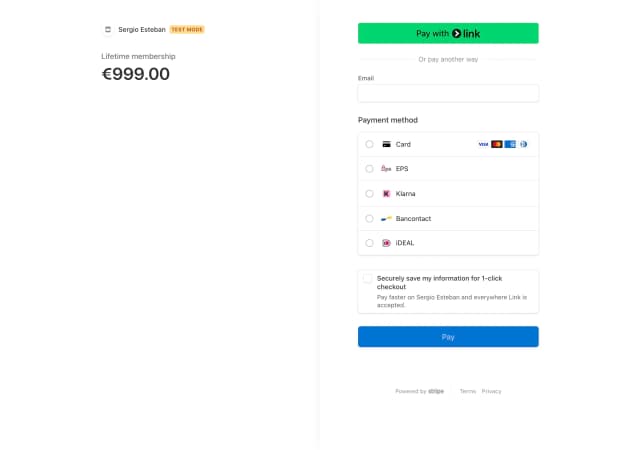Click the Klarna logo icon

pyautogui.click(x=386, y=194)
